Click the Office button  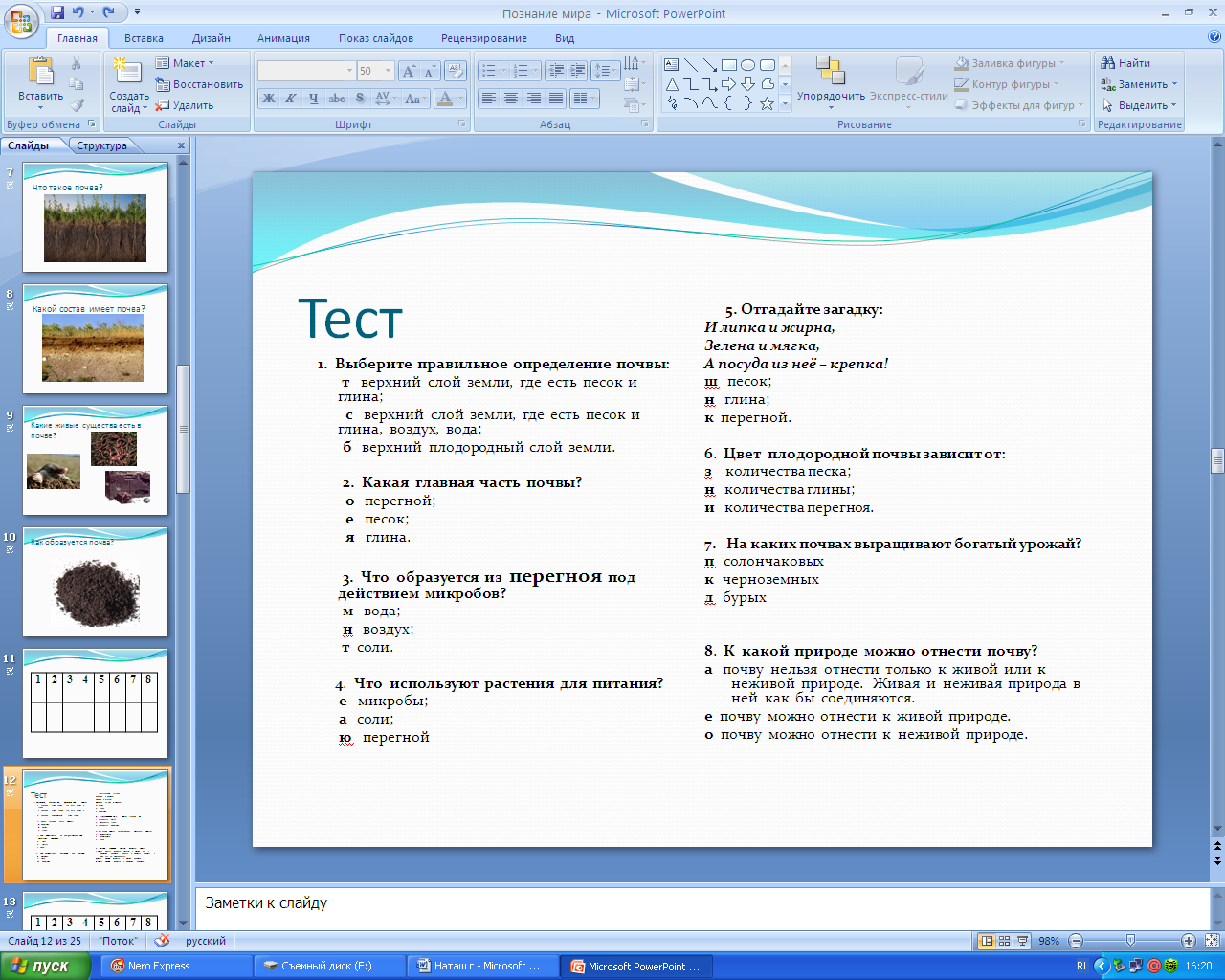coord(20,20)
